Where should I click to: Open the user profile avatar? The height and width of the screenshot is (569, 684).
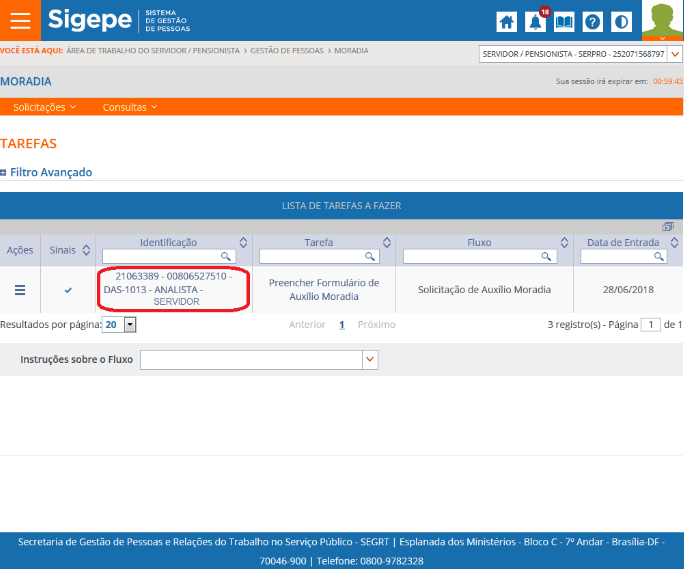(x=662, y=18)
